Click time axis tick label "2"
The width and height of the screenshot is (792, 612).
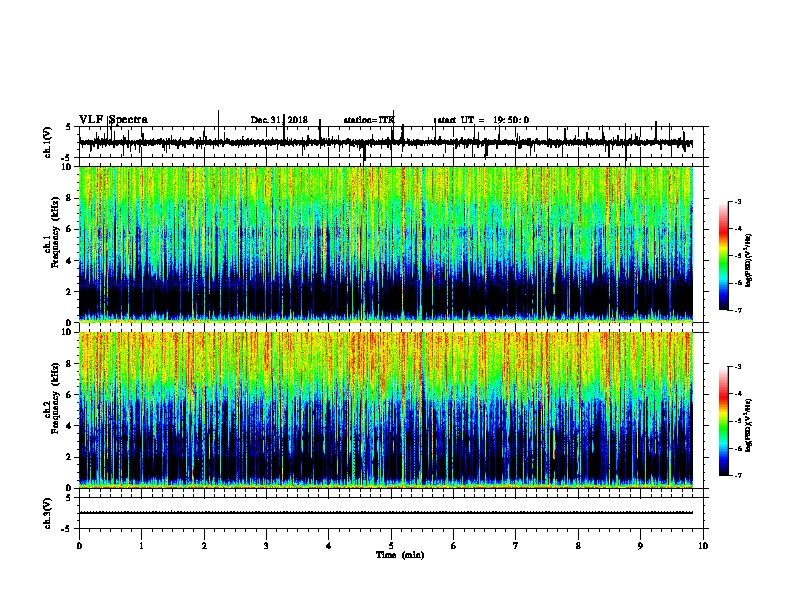(x=204, y=546)
